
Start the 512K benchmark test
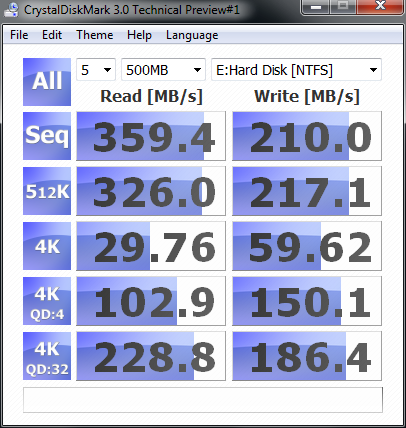[x=47, y=191]
